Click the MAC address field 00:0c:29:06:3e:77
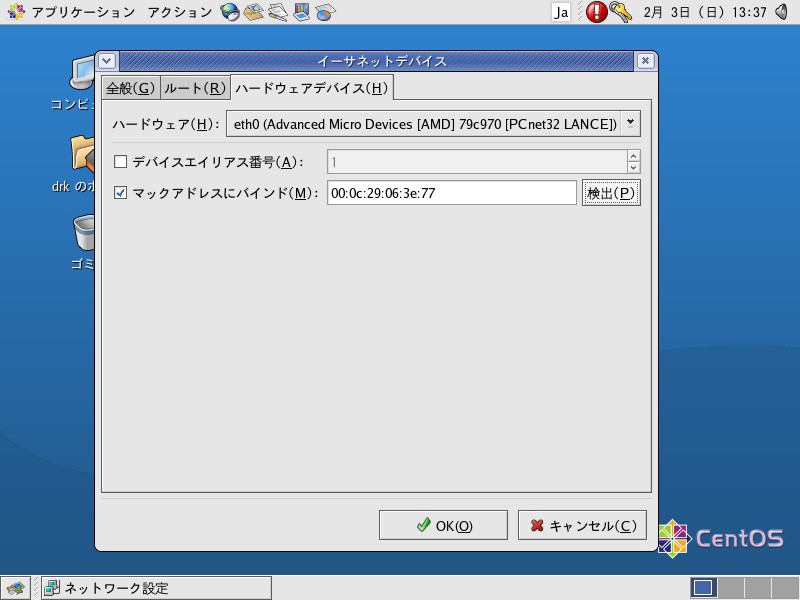 tap(452, 193)
